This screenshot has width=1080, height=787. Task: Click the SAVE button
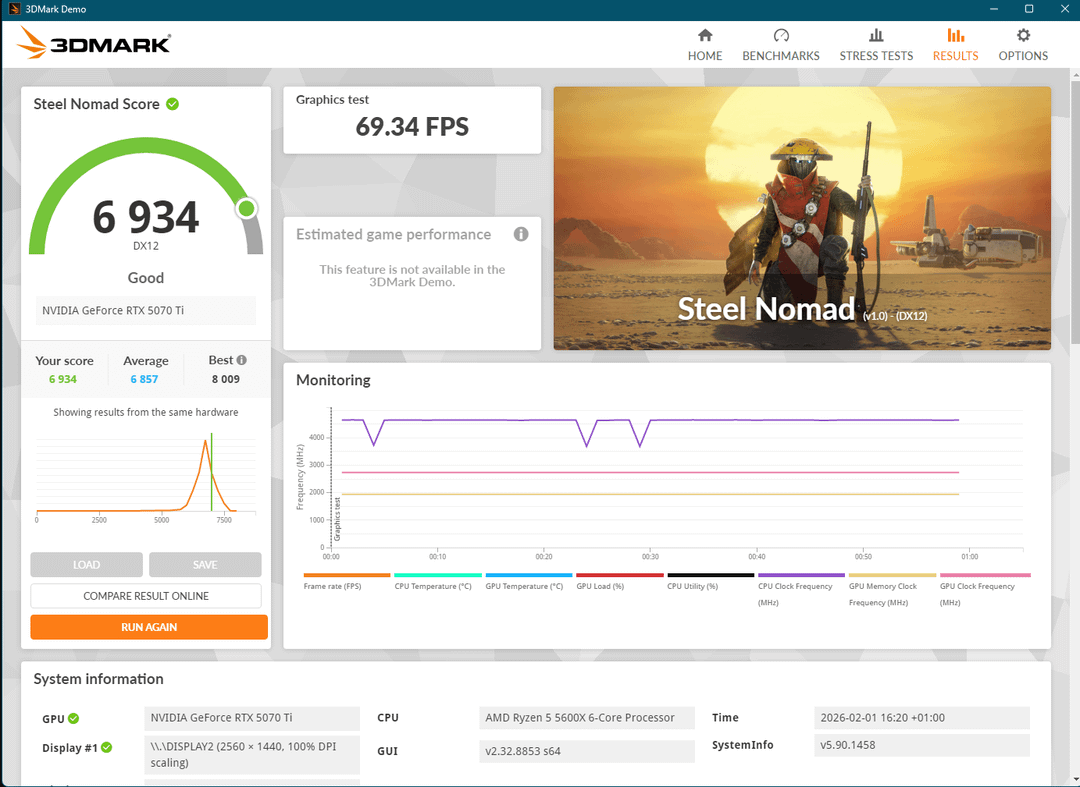(205, 565)
